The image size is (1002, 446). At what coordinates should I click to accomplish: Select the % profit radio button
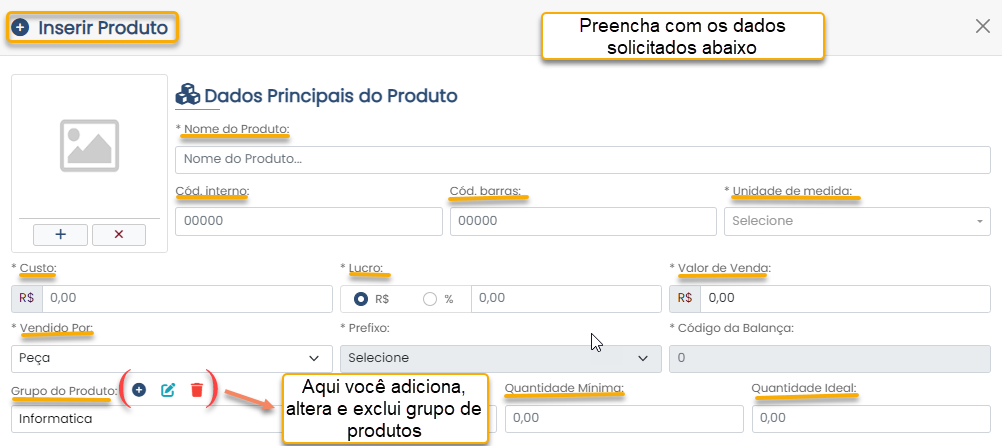(430, 298)
